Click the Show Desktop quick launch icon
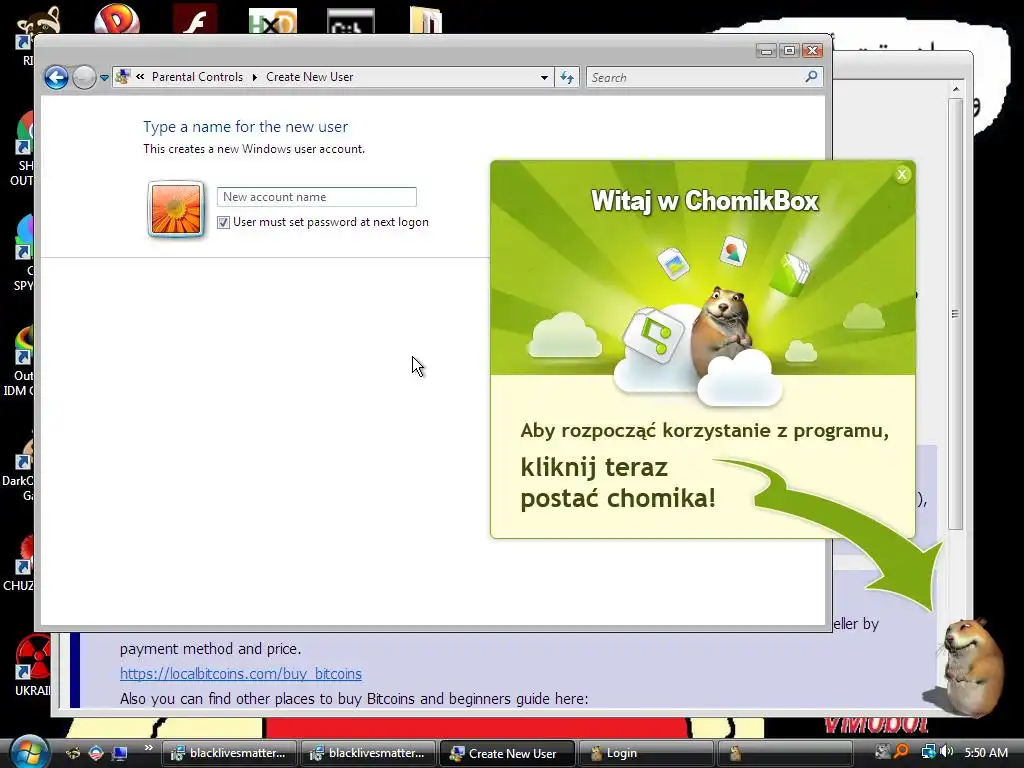The width and height of the screenshot is (1024, 768). pyautogui.click(x=120, y=753)
